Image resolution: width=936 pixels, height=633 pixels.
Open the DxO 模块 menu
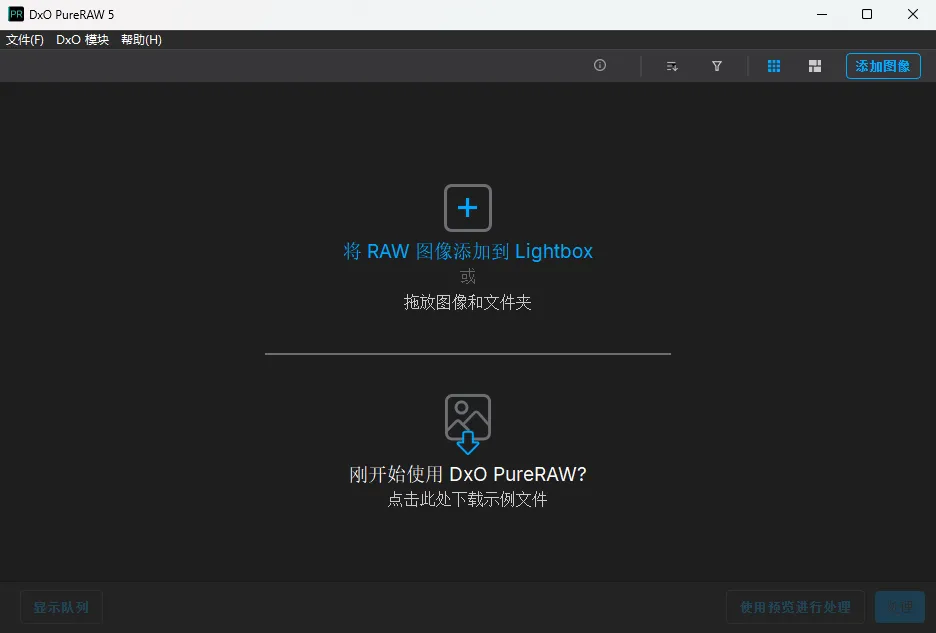pyautogui.click(x=82, y=40)
